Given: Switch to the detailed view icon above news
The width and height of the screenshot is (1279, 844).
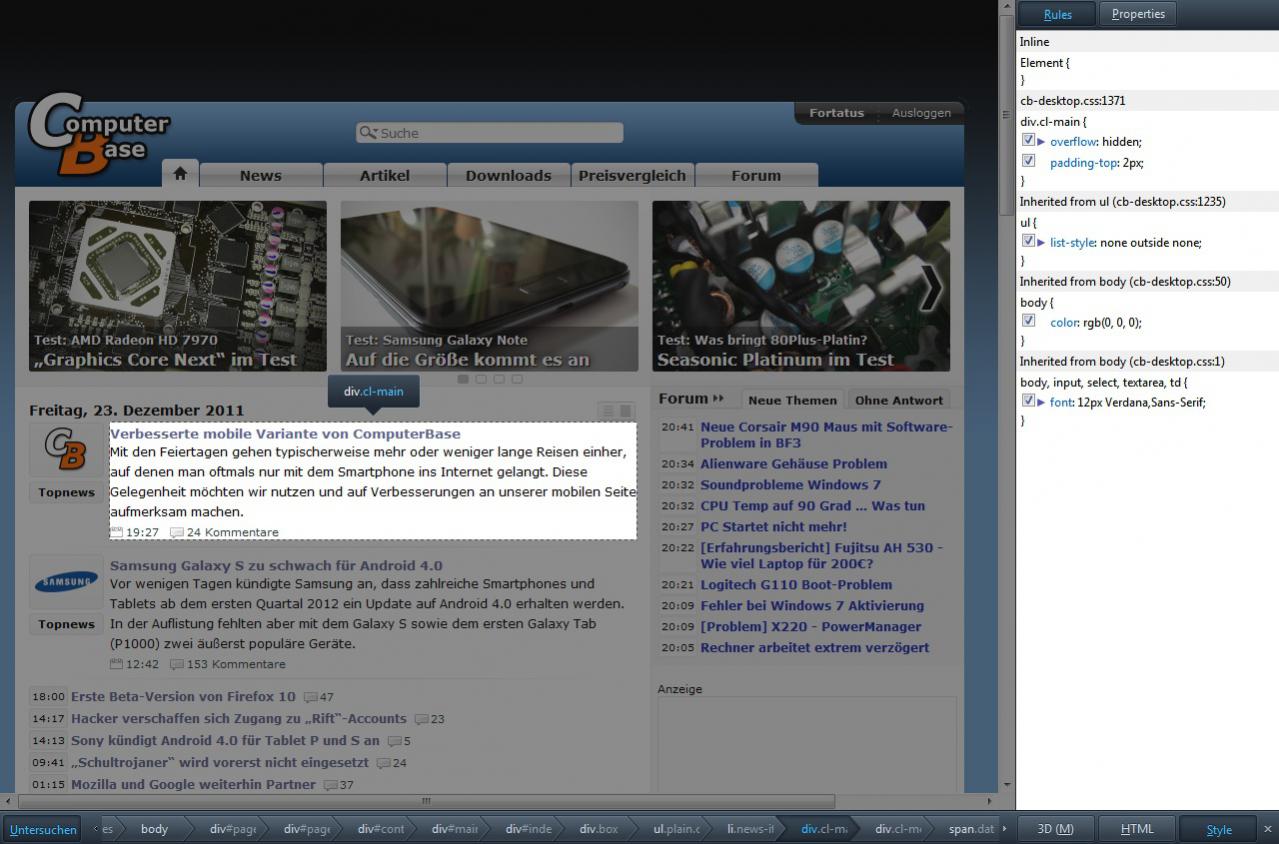Looking at the screenshot, I should pos(626,411).
